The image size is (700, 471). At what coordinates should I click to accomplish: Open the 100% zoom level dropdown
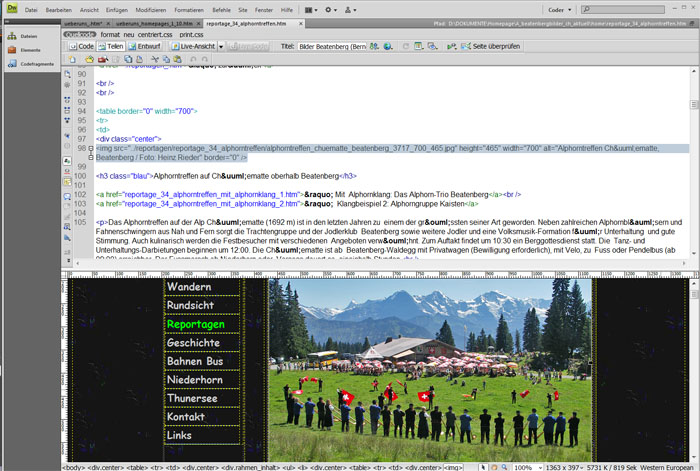coord(528,467)
